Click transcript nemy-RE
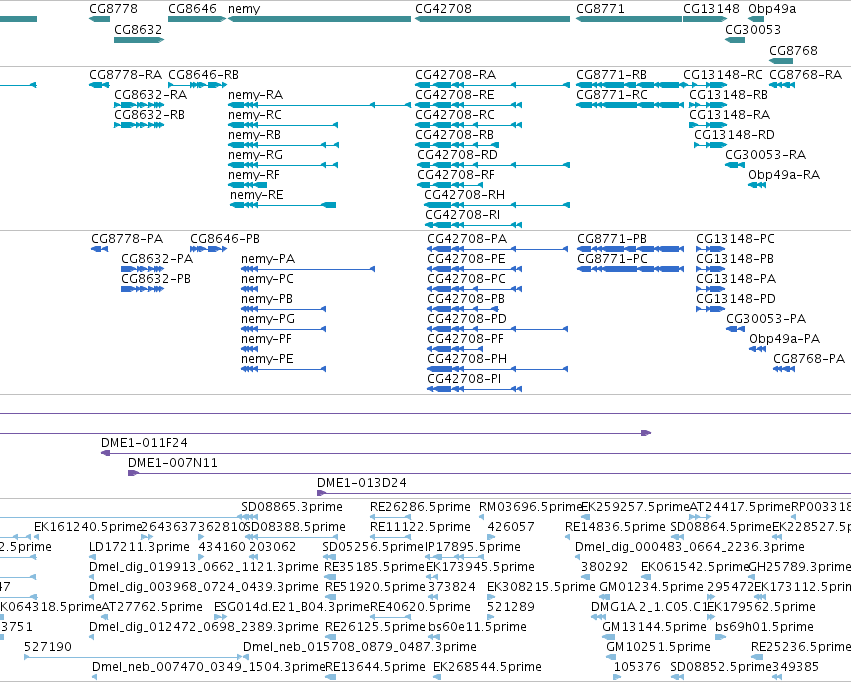 coord(256,195)
